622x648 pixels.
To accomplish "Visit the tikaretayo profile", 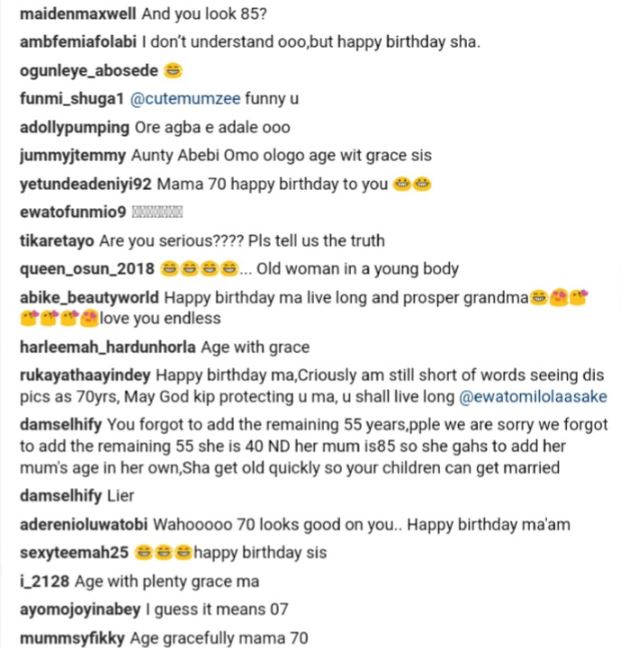I will pyautogui.click(x=56, y=241).
